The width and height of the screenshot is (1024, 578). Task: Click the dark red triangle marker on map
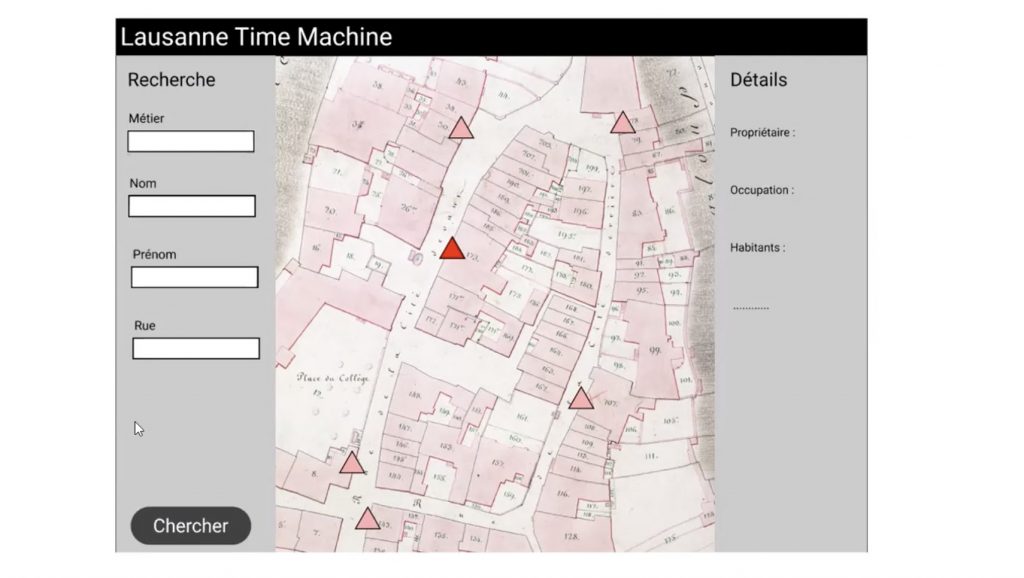pyautogui.click(x=453, y=250)
